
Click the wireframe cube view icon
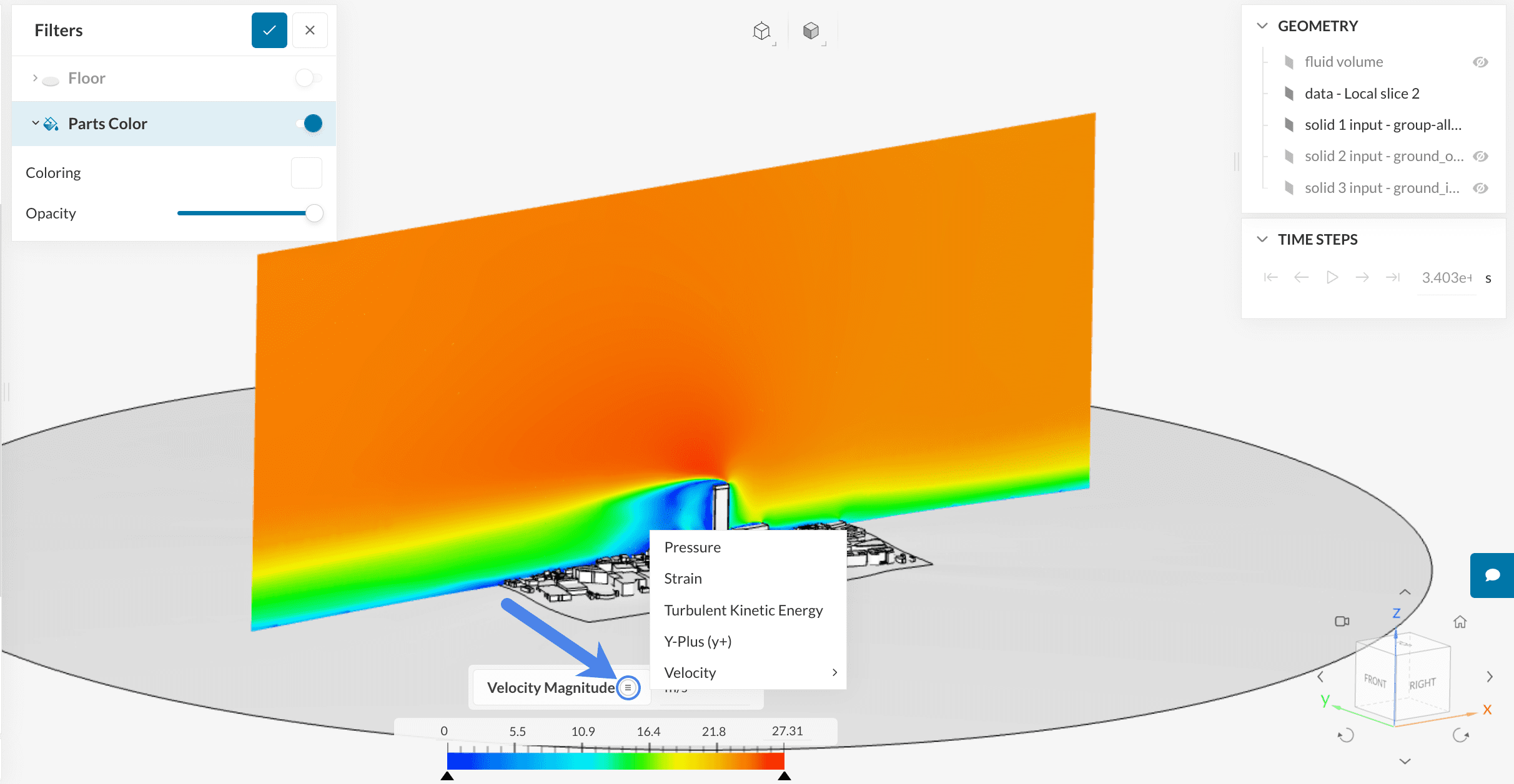pos(761,31)
